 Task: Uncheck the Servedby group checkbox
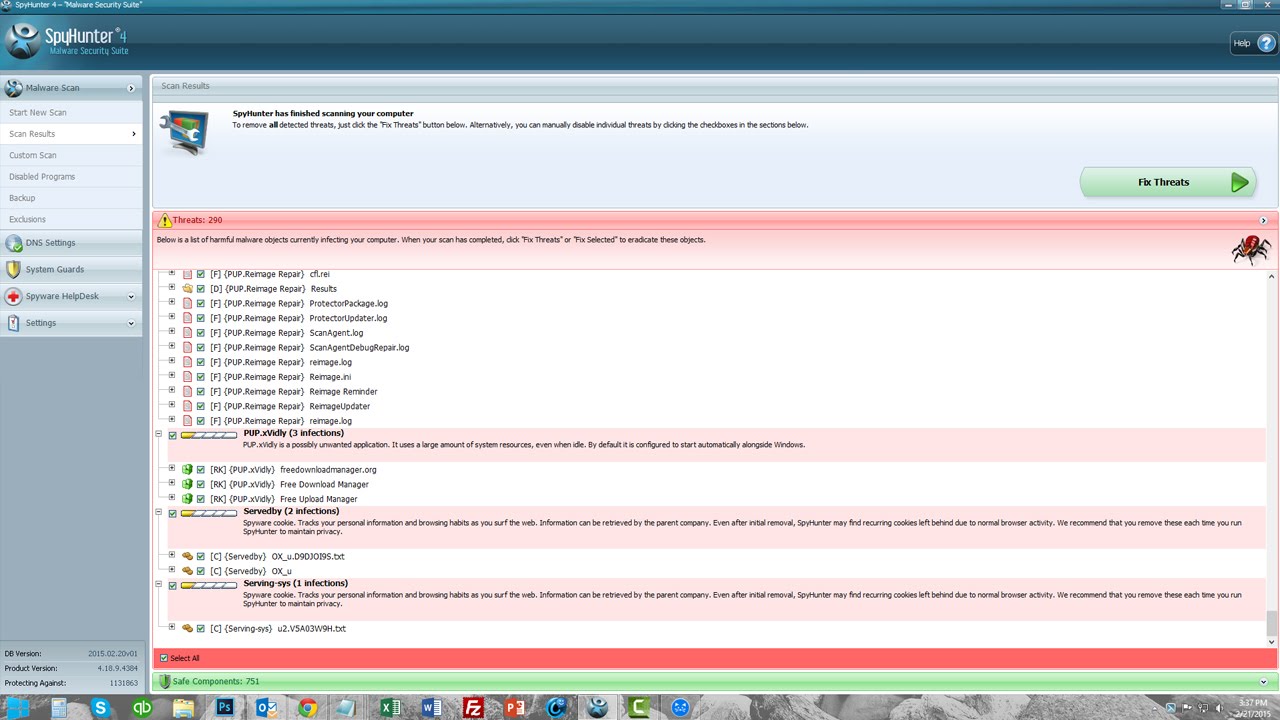click(173, 514)
